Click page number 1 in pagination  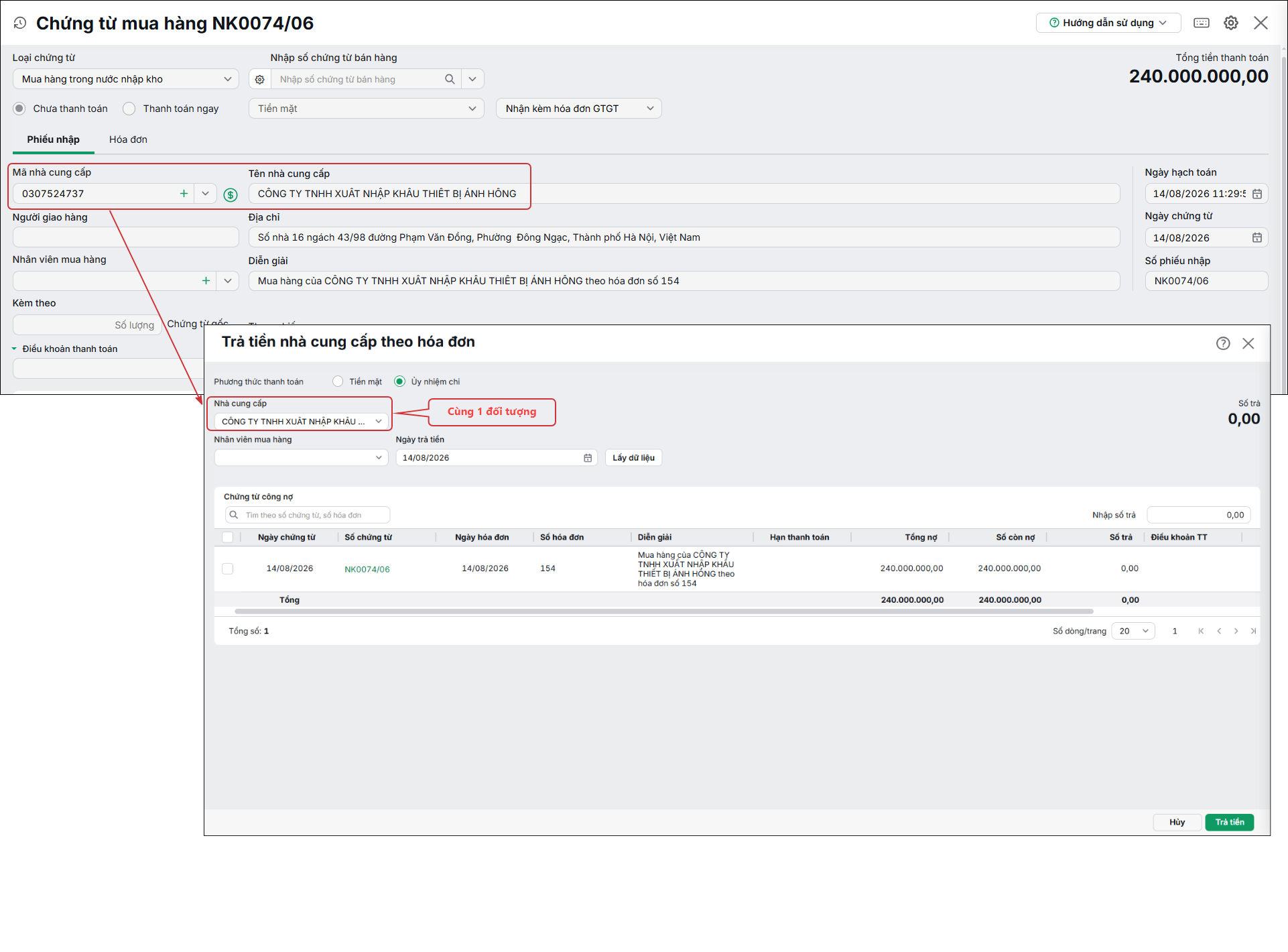pos(1175,631)
